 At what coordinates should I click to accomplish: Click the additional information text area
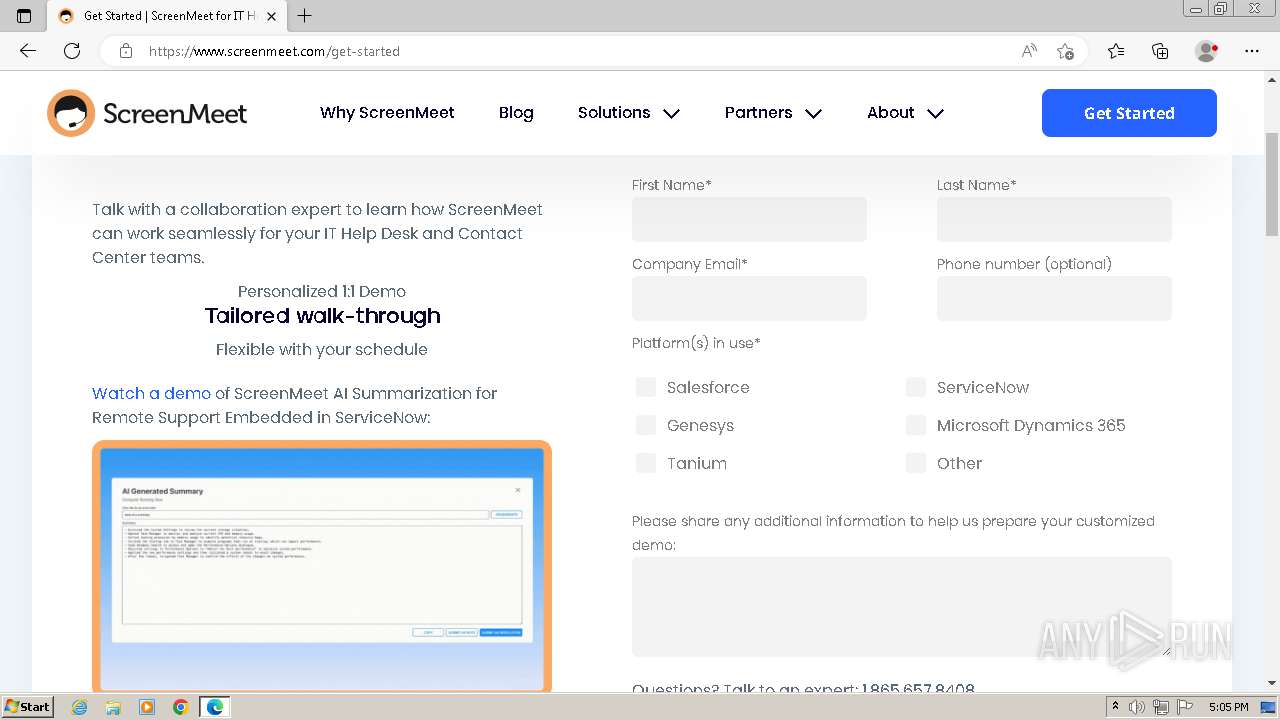[x=902, y=607]
